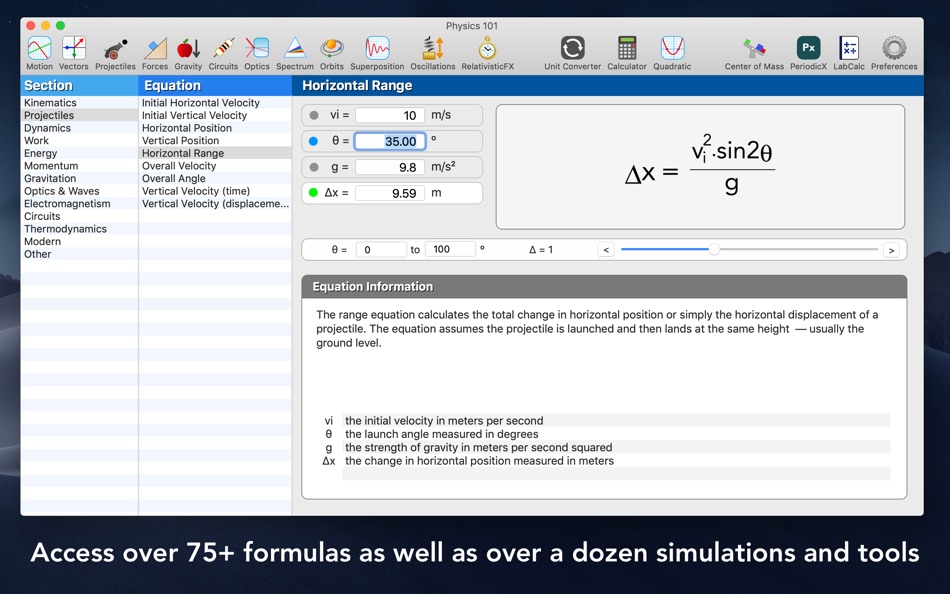Open the Circuits resistor tool
950x594 pixels.
pyautogui.click(x=224, y=53)
